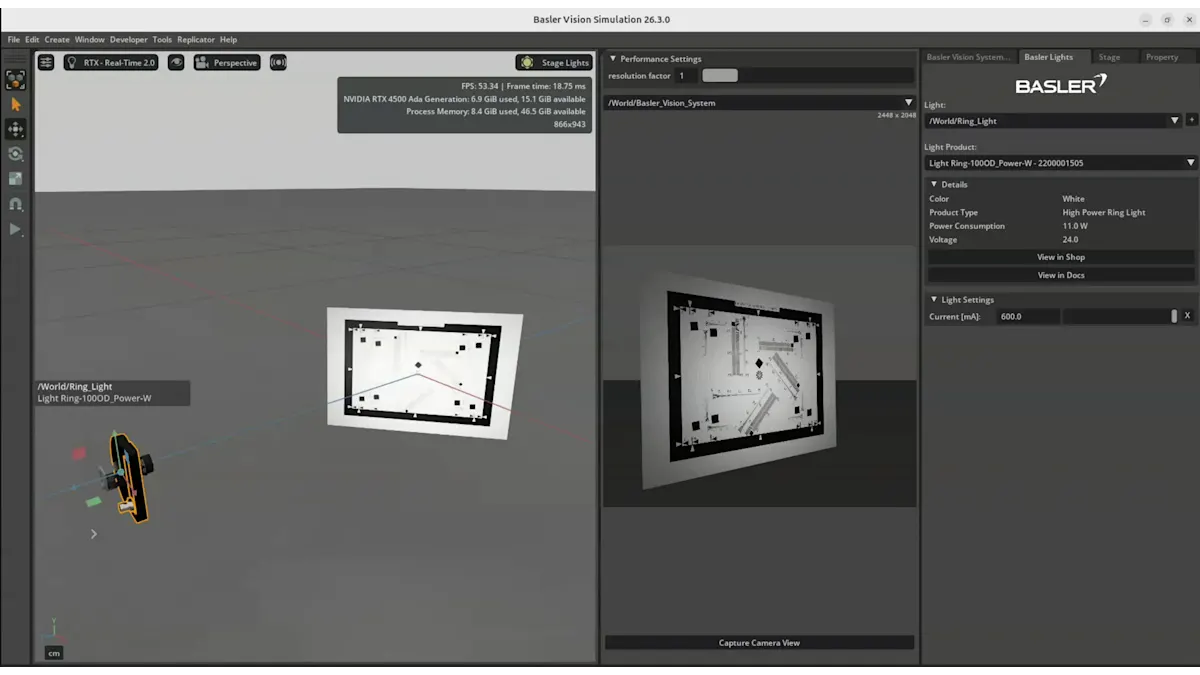Image resolution: width=1200 pixels, height=675 pixels.
Task: Activate the Scale tool
Action: click(x=15, y=179)
